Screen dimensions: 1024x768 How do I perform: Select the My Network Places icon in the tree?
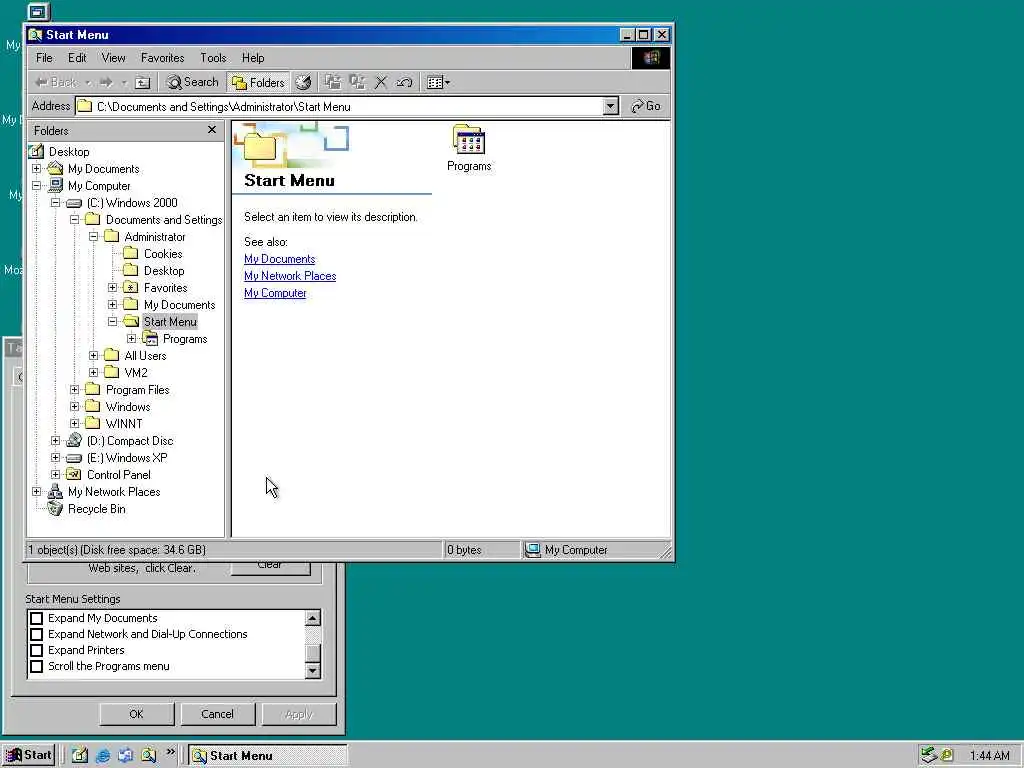click(x=56, y=492)
